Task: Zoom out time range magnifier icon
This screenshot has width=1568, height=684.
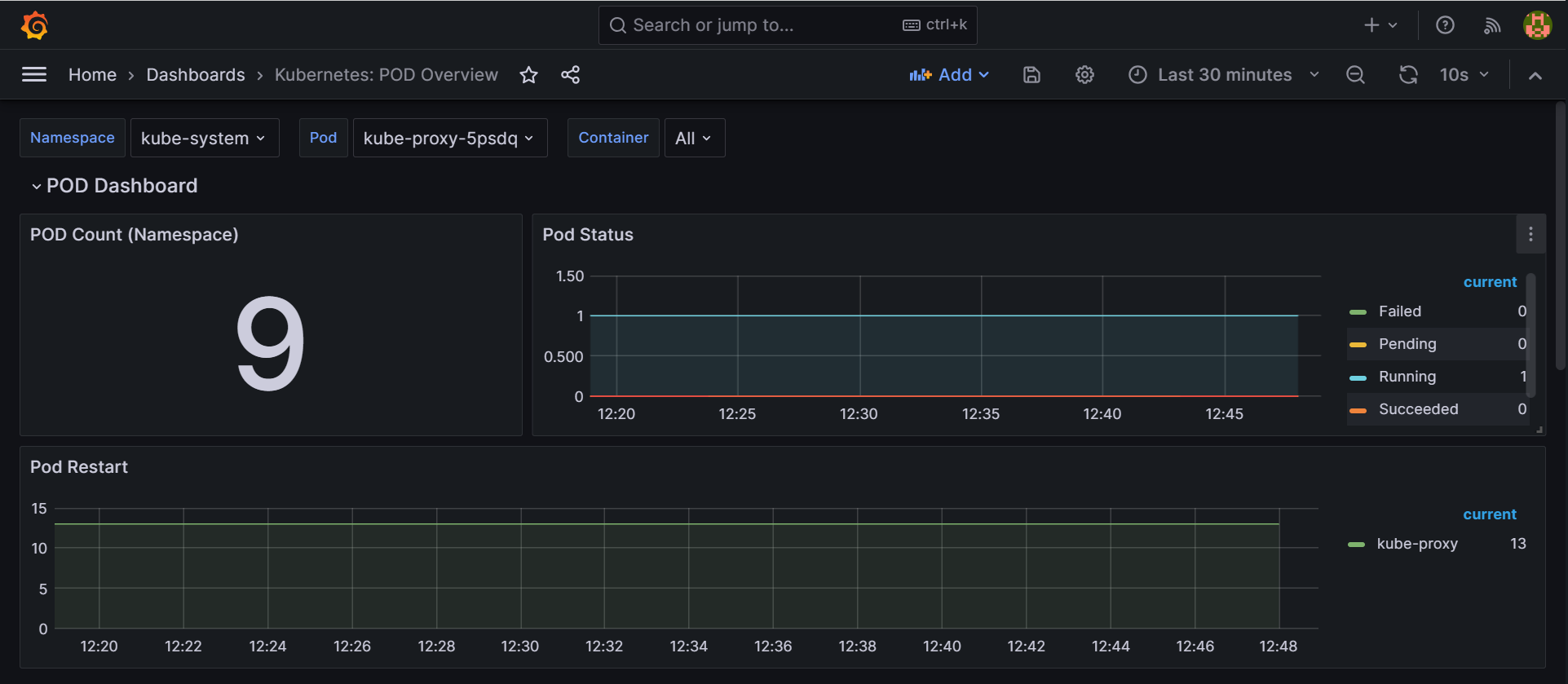Action: tap(1355, 75)
